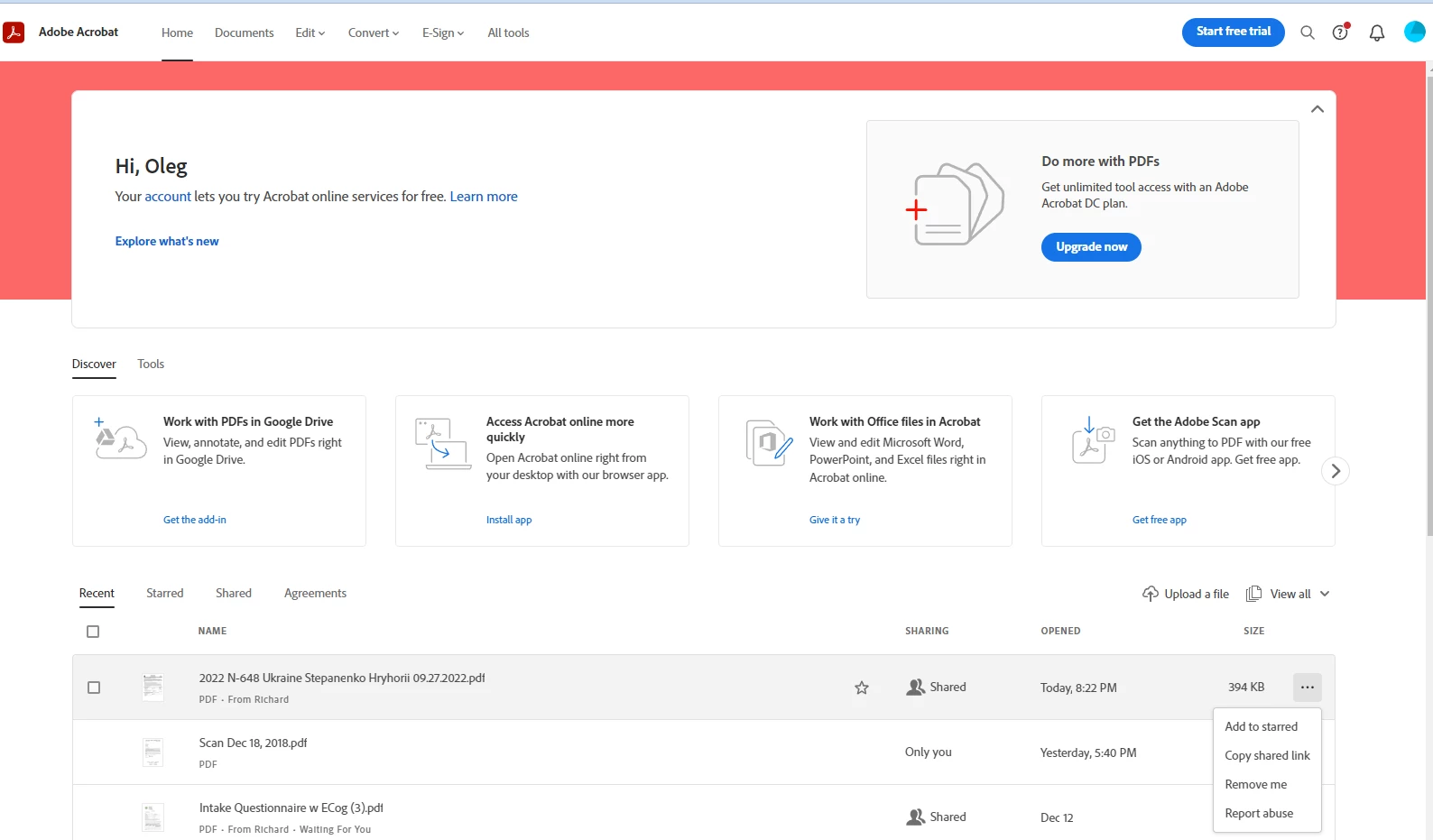Click the Adobe Acrobat logo icon
The image size is (1433, 840).
click(x=14, y=32)
